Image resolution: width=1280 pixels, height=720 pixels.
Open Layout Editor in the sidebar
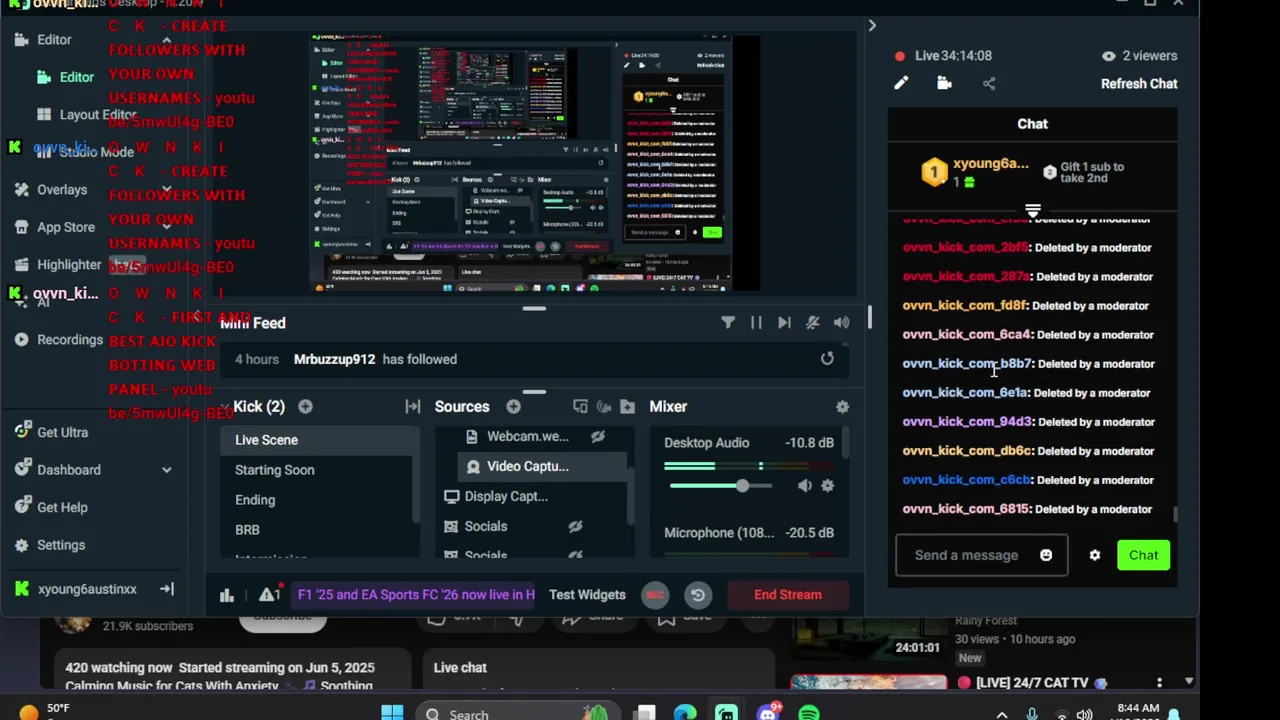click(87, 115)
